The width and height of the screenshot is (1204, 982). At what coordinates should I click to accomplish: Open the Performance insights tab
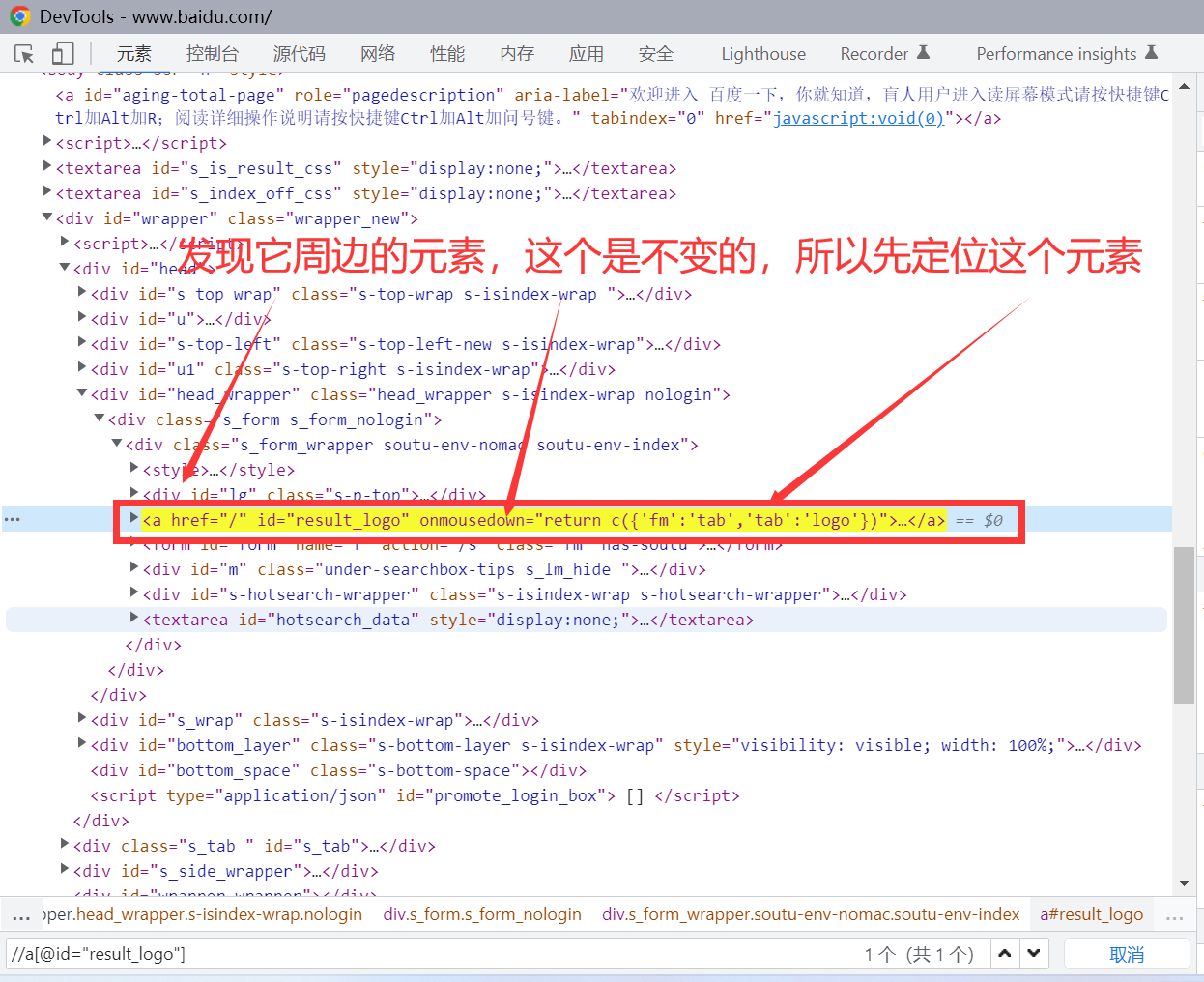click(x=1066, y=54)
